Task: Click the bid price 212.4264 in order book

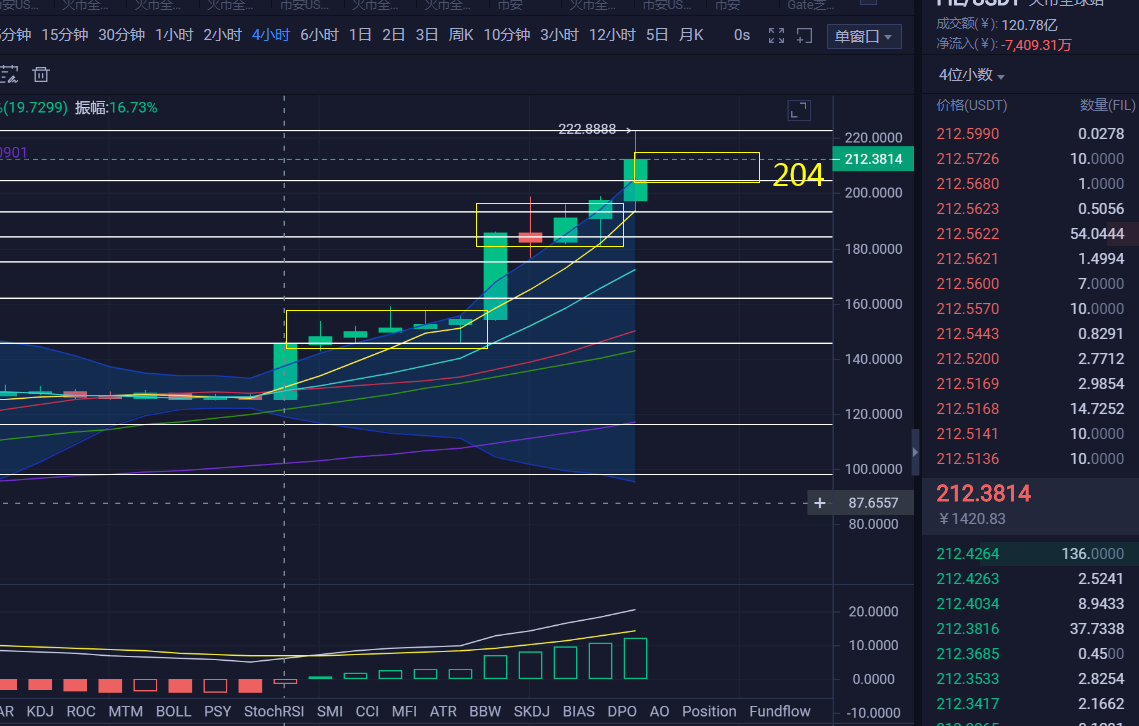Action: click(967, 554)
